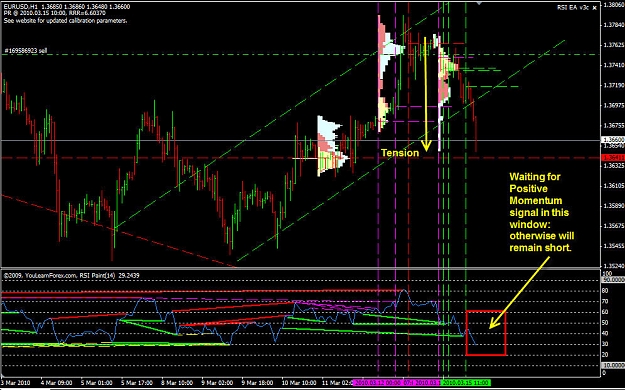Screen dimensions: 625x390
Task: Click the '9 Mar 02:00' time axis label
Action: [x=218, y=383]
